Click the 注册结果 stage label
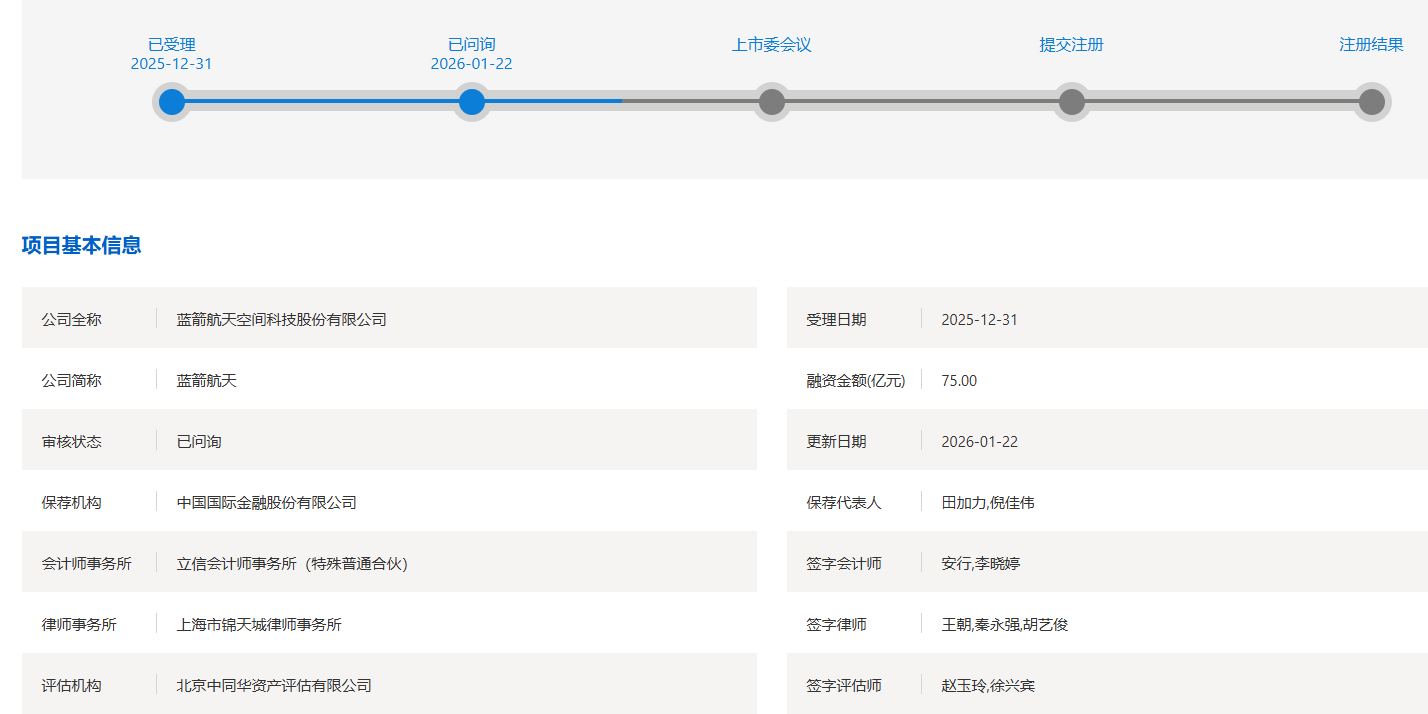 [x=1371, y=43]
